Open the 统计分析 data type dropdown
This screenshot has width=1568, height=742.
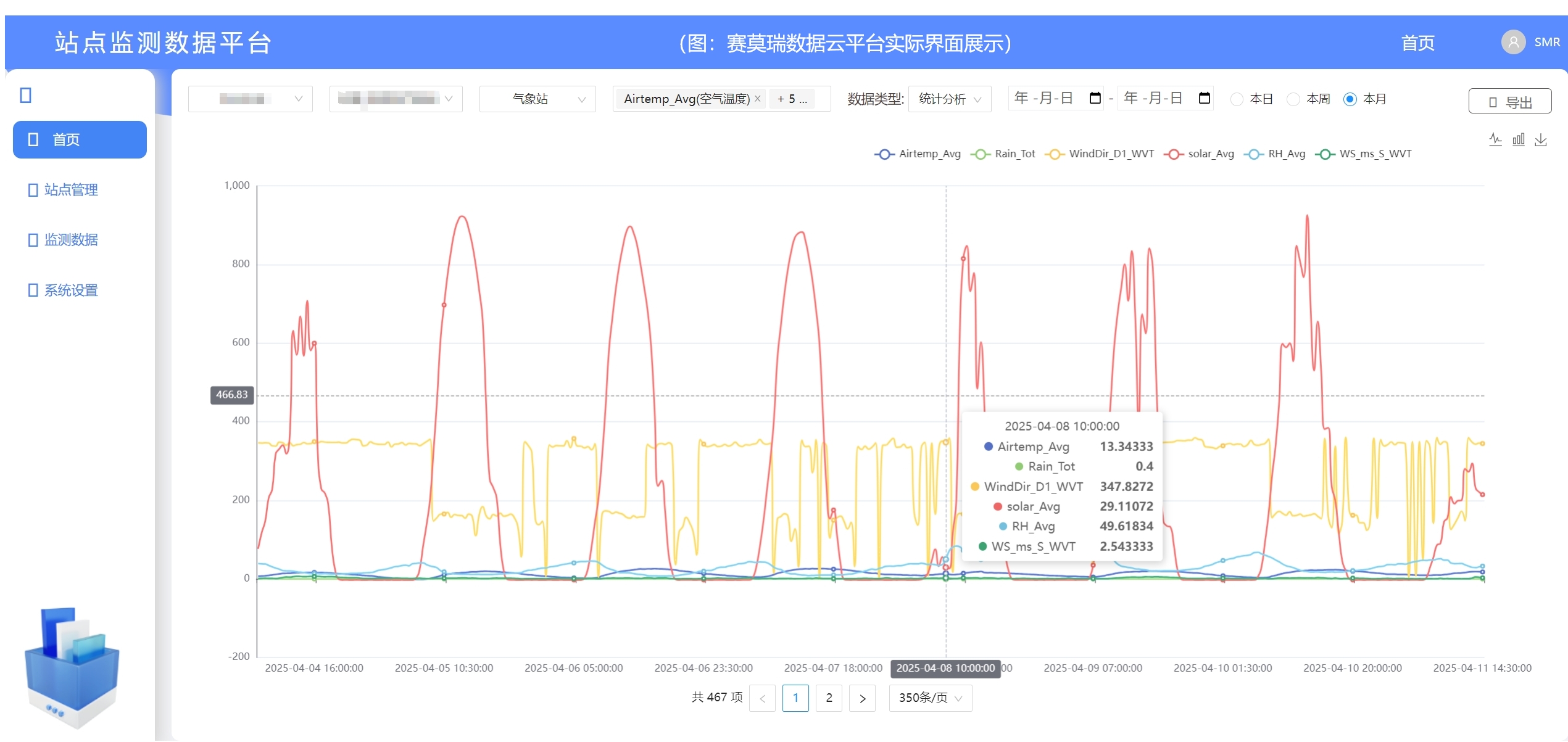coord(950,99)
